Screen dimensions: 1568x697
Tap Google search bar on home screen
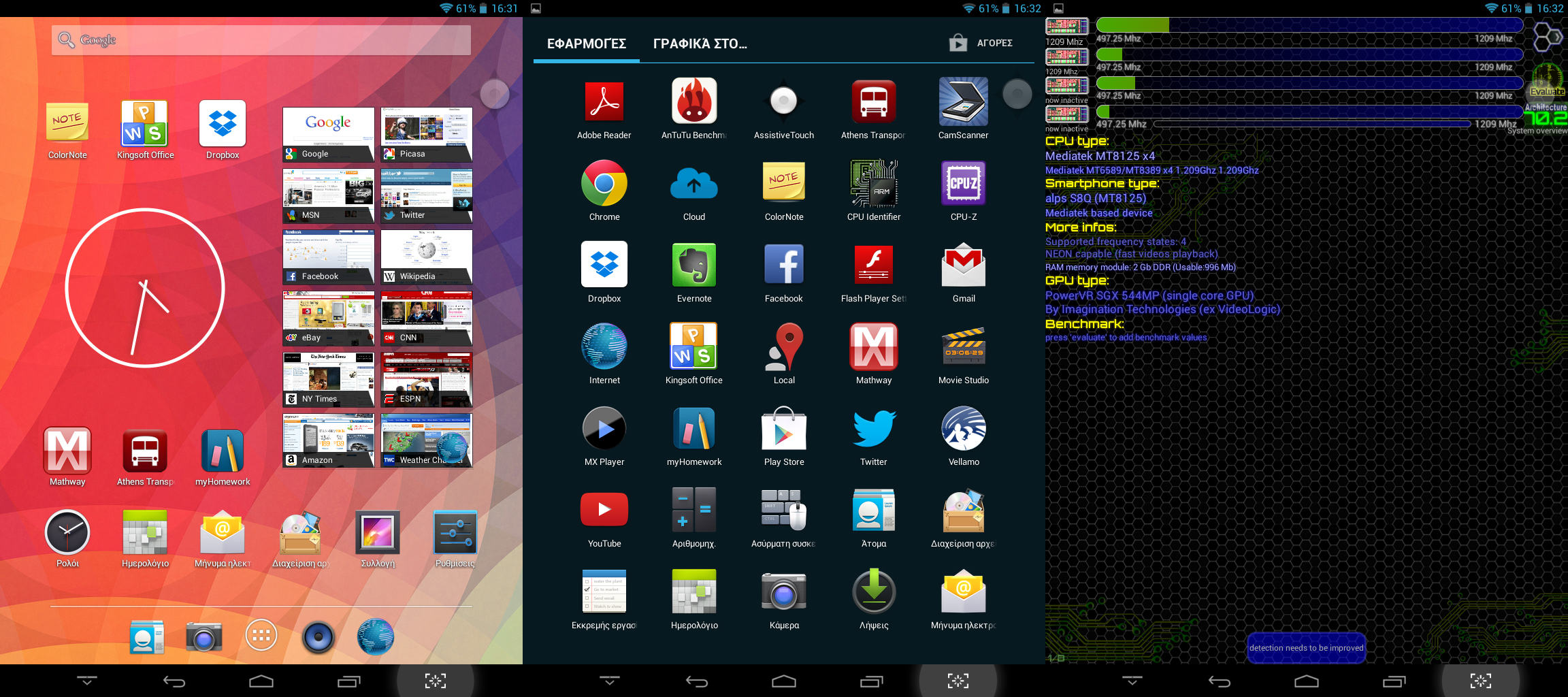click(261, 40)
